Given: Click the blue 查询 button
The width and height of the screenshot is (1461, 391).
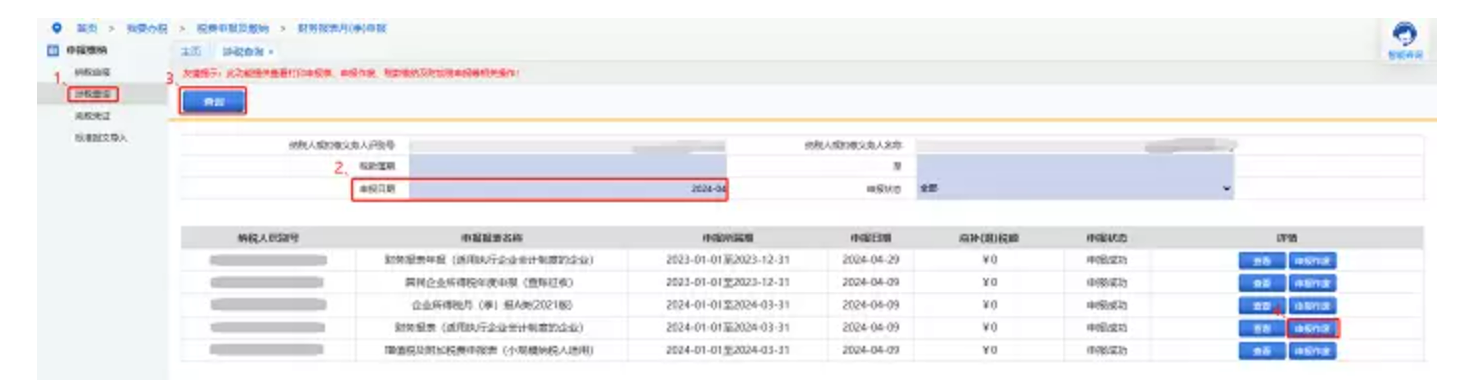Looking at the screenshot, I should (213, 102).
